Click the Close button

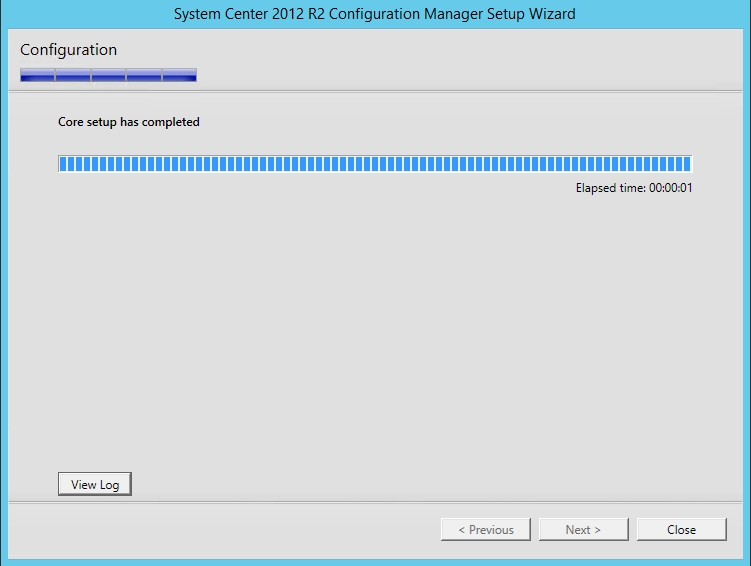682,530
